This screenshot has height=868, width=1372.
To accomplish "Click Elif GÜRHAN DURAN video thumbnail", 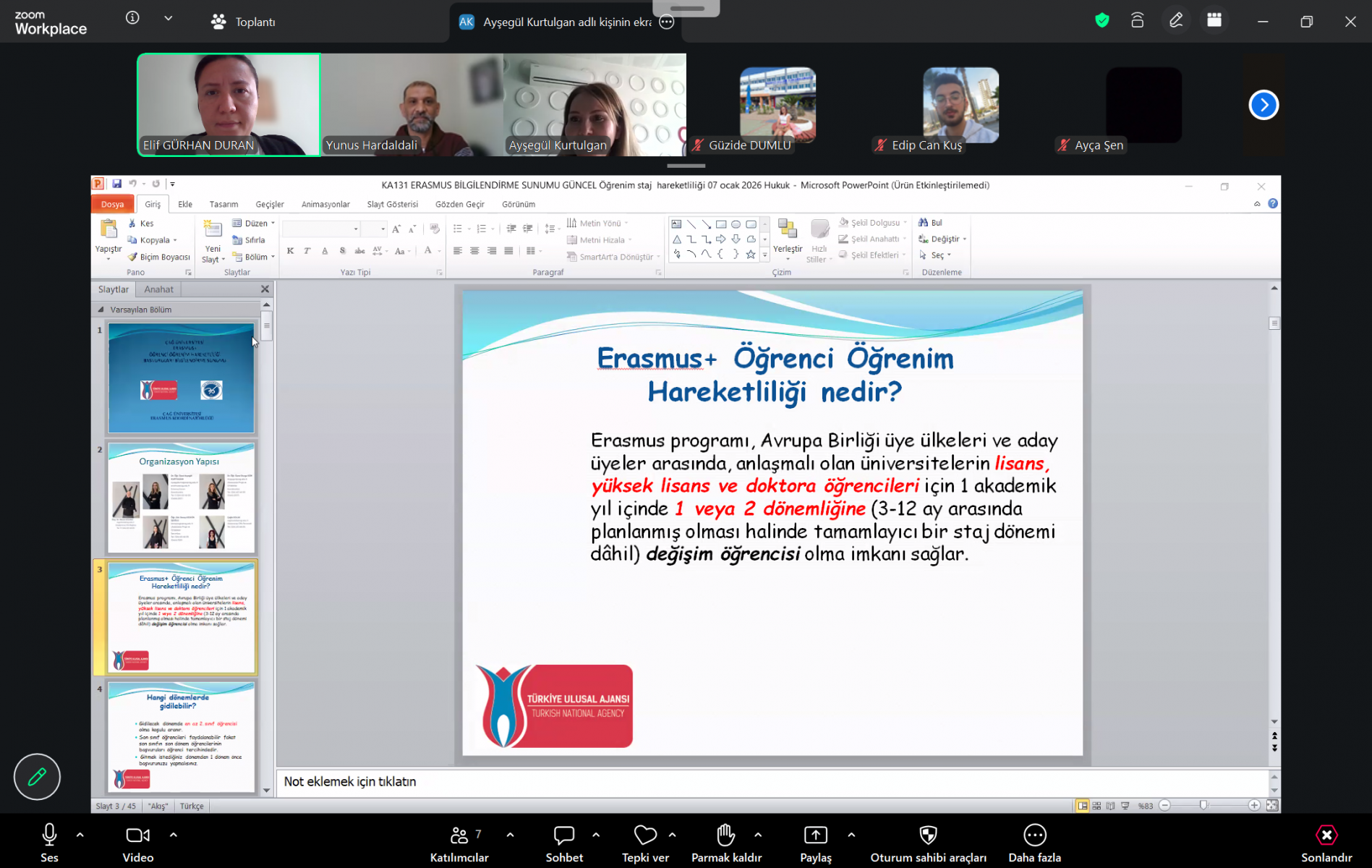I will point(229,104).
